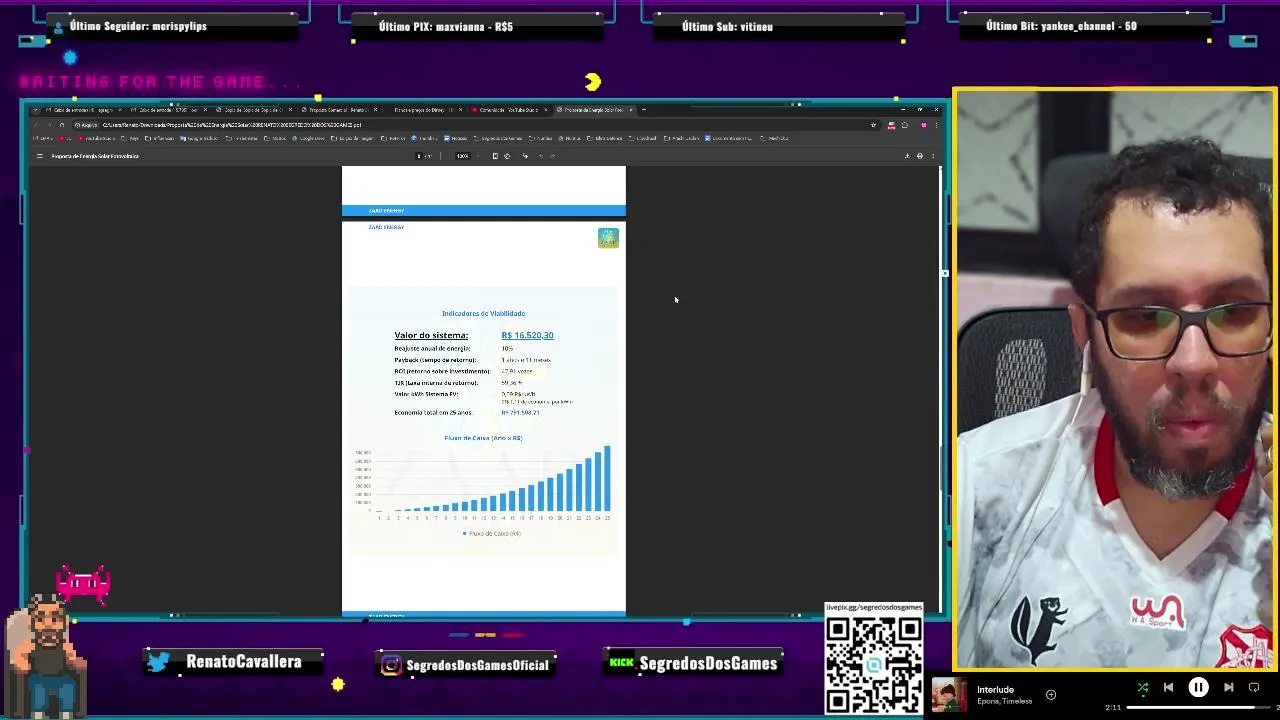
Task: Click the browser forward arrow
Action: [x=49, y=125]
